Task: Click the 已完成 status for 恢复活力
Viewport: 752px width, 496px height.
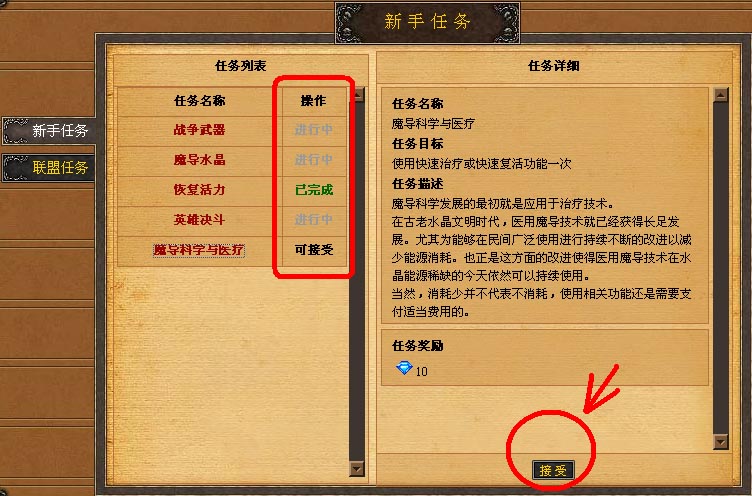Action: (314, 190)
